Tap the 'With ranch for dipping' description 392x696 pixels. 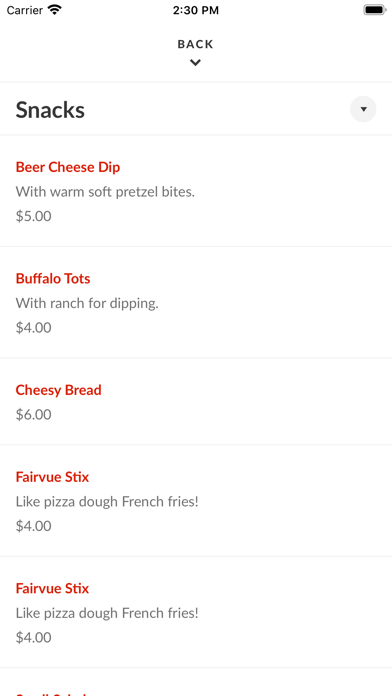(87, 303)
